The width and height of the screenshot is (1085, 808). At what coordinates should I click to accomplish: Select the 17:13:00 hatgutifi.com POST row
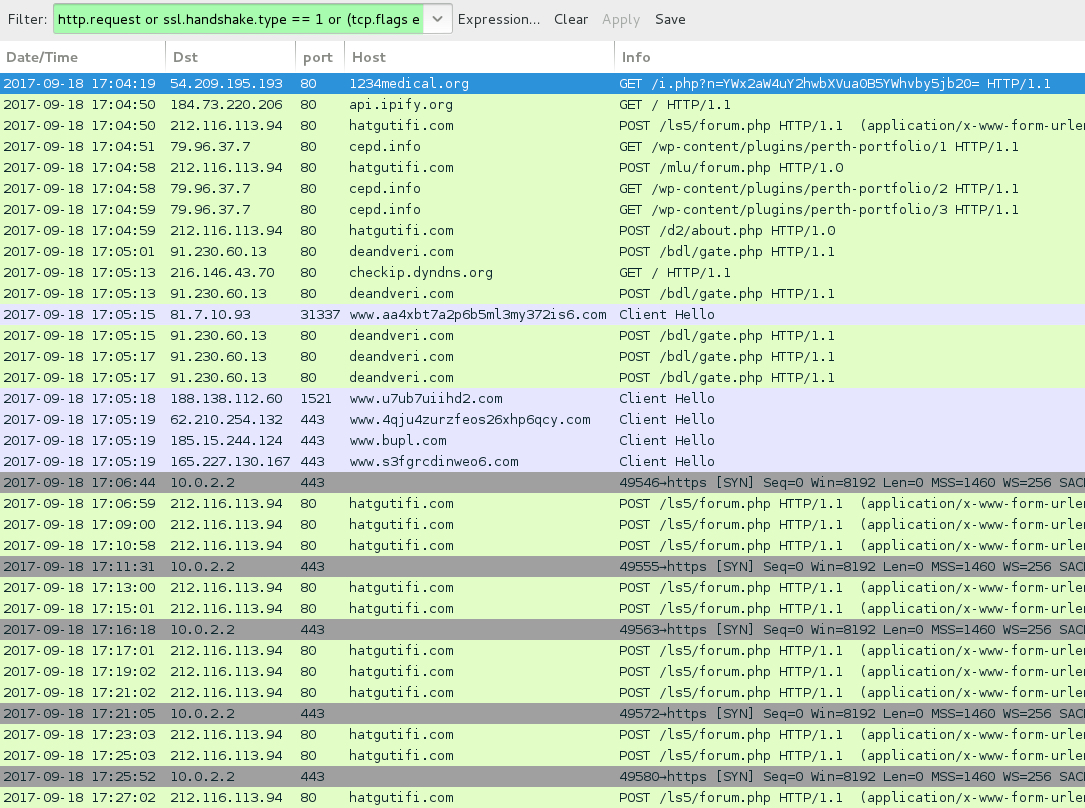click(542, 587)
